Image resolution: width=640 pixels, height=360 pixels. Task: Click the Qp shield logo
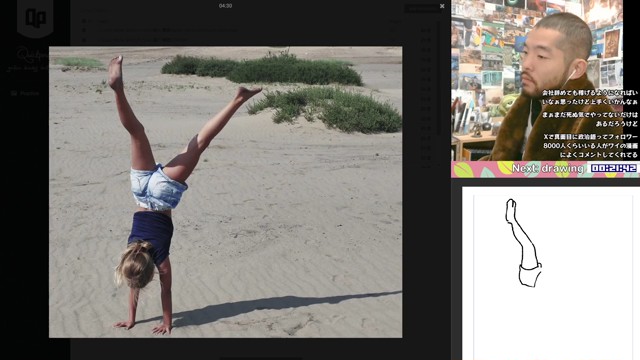(35, 18)
